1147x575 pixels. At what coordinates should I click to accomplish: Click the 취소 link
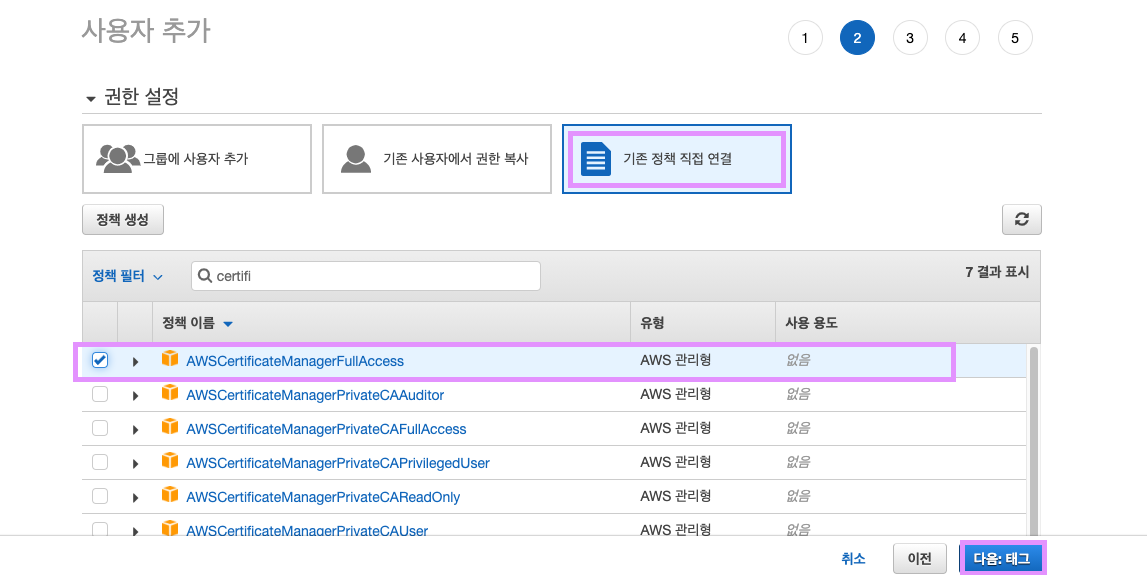coord(854,559)
